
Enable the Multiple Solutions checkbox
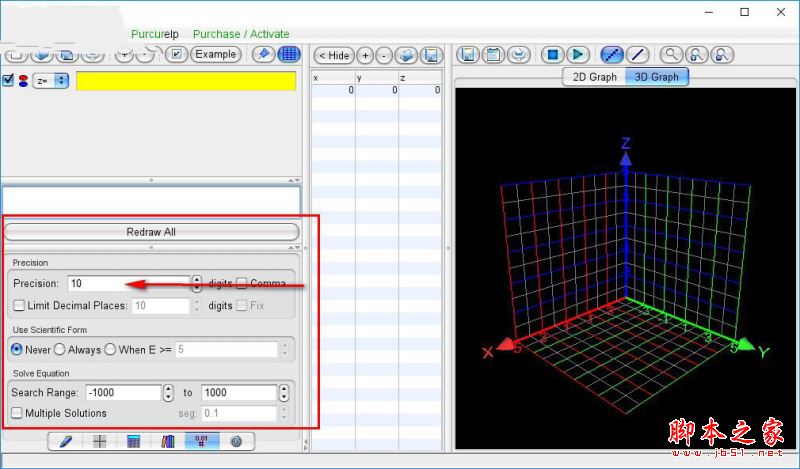pyautogui.click(x=17, y=413)
